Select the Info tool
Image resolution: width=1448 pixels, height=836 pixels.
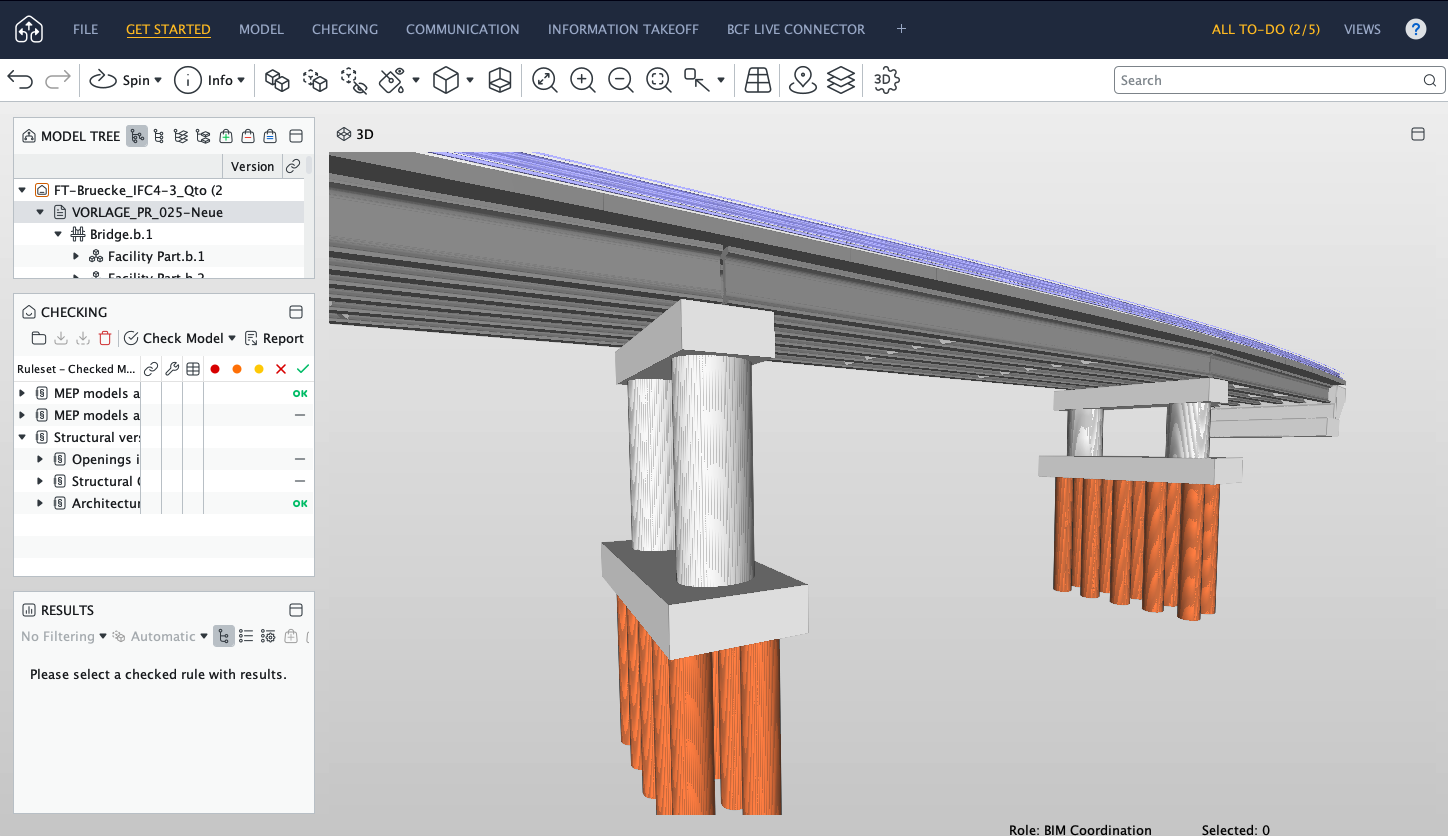204,80
